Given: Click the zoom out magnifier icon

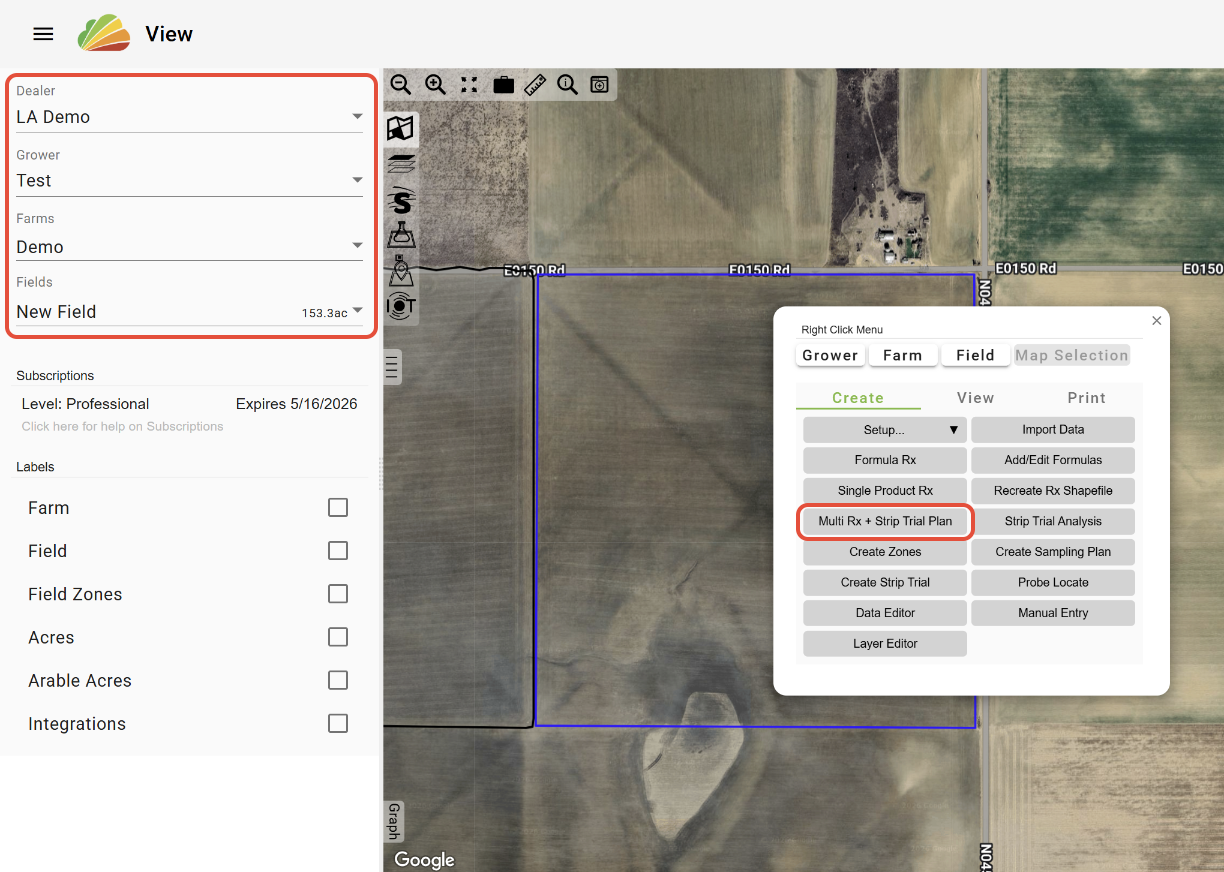Looking at the screenshot, I should click(x=400, y=85).
